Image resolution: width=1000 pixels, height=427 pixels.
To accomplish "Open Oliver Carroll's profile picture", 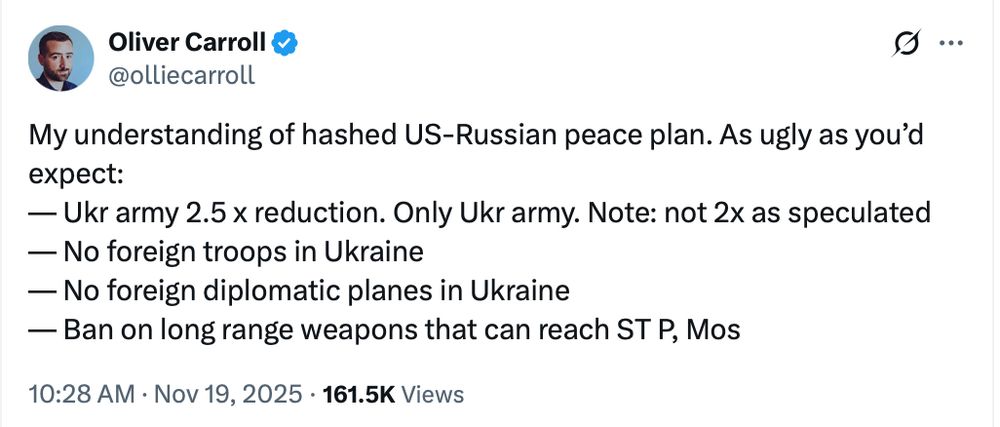I will 61,58.
